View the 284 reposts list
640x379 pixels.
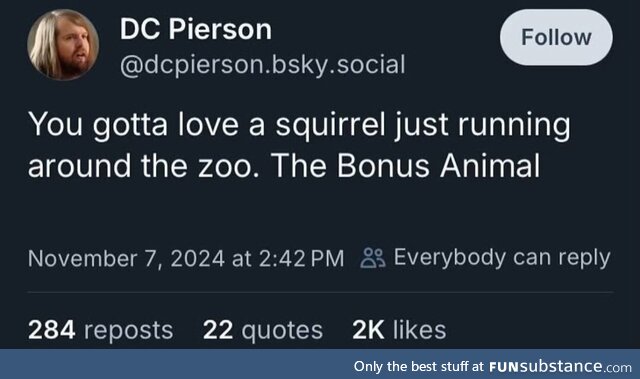100,330
